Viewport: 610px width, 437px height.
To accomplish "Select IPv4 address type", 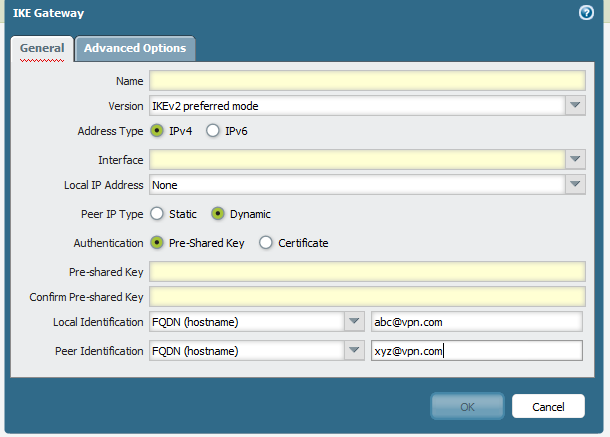I will 157,131.
